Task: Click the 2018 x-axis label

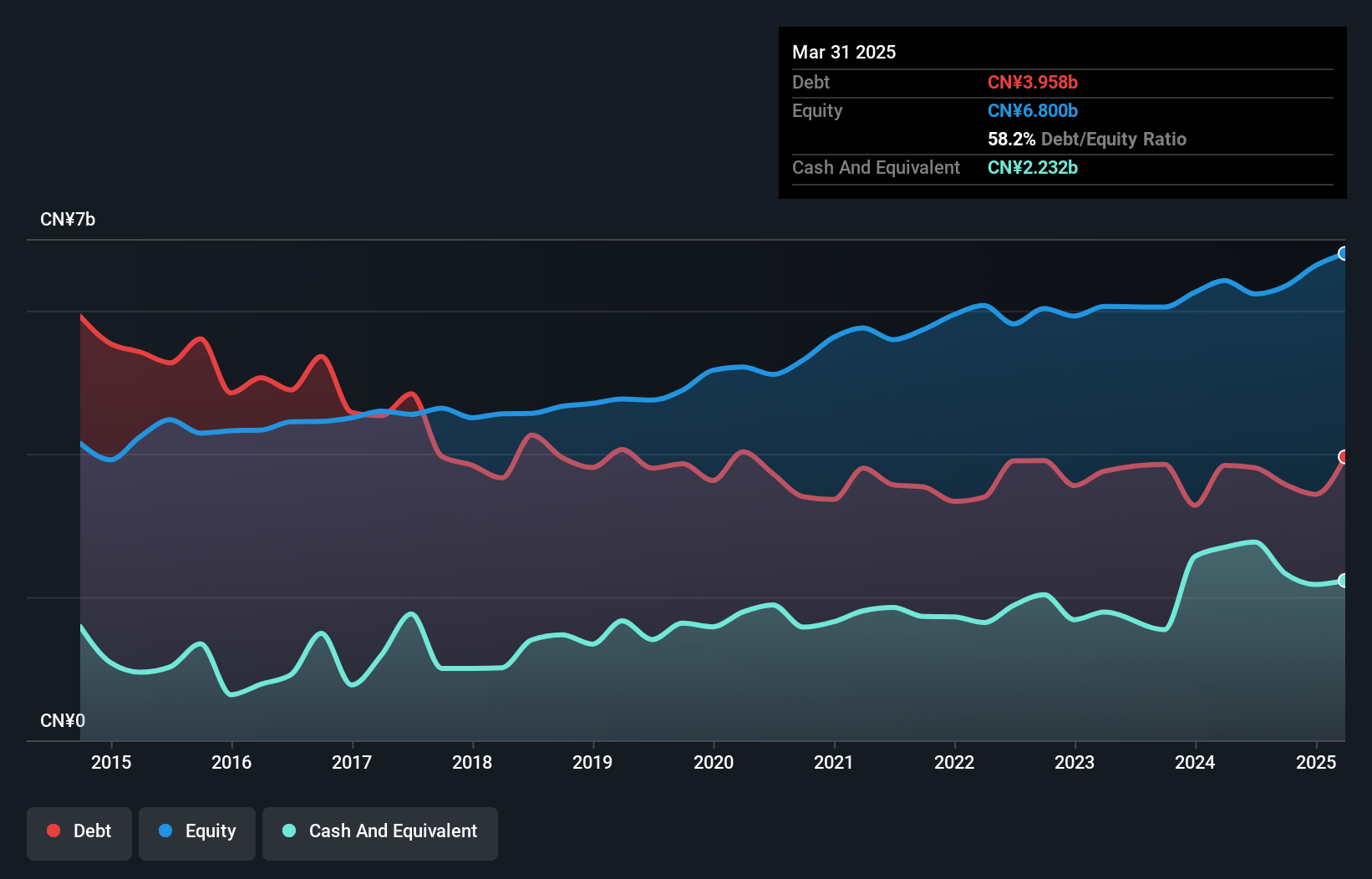Action: (472, 762)
